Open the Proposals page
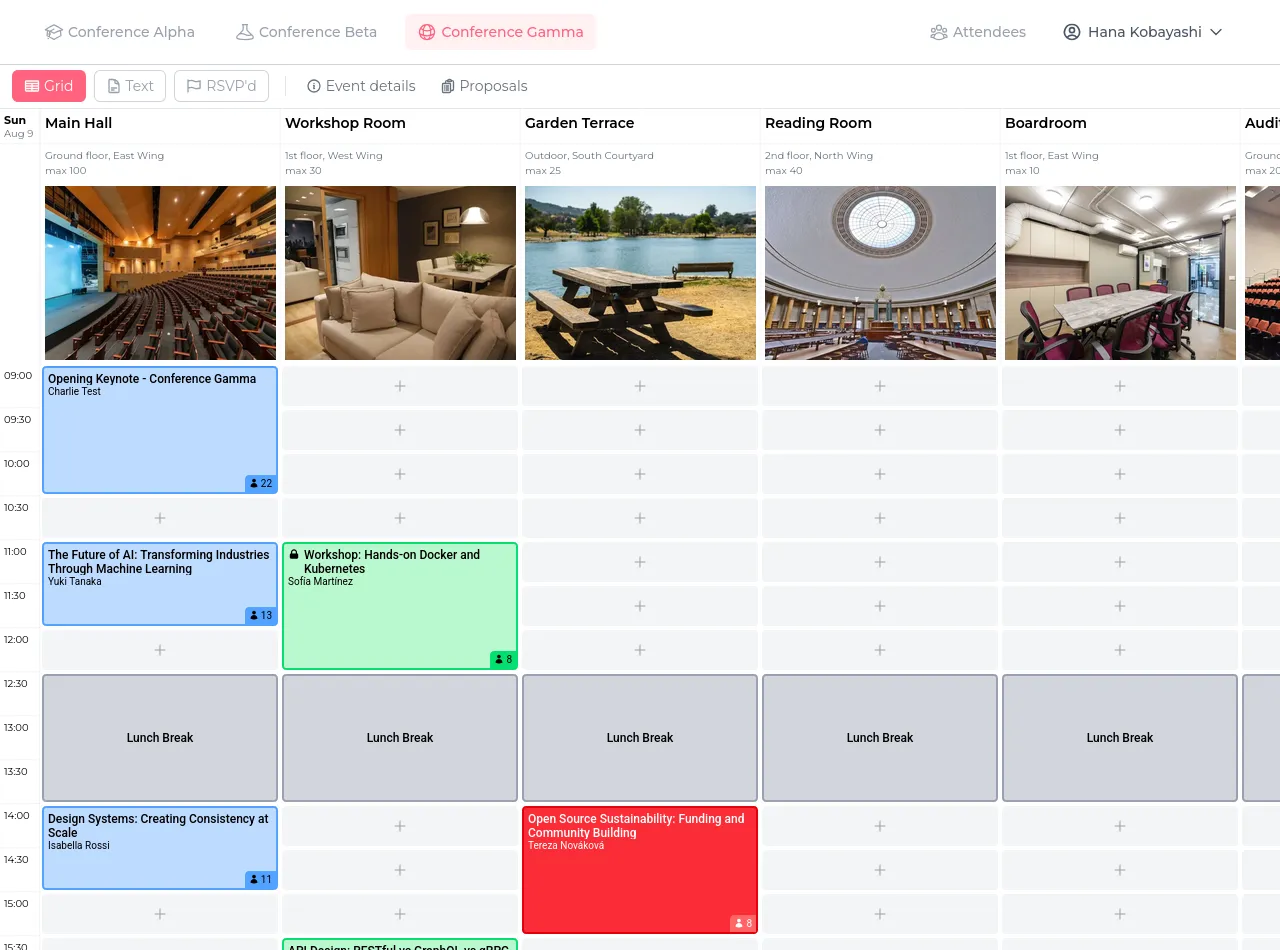 click(484, 86)
